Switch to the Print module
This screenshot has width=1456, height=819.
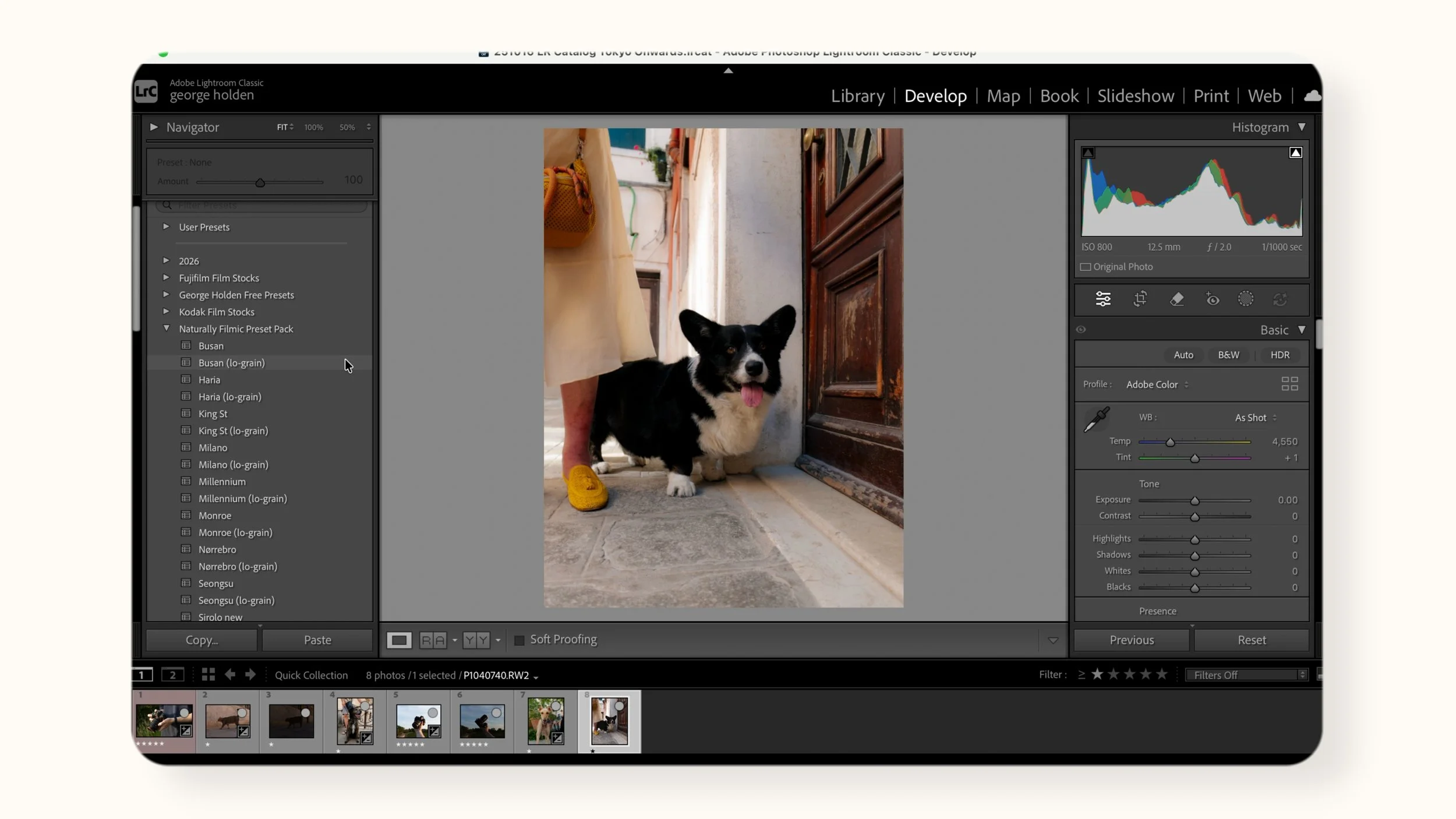tap(1211, 96)
